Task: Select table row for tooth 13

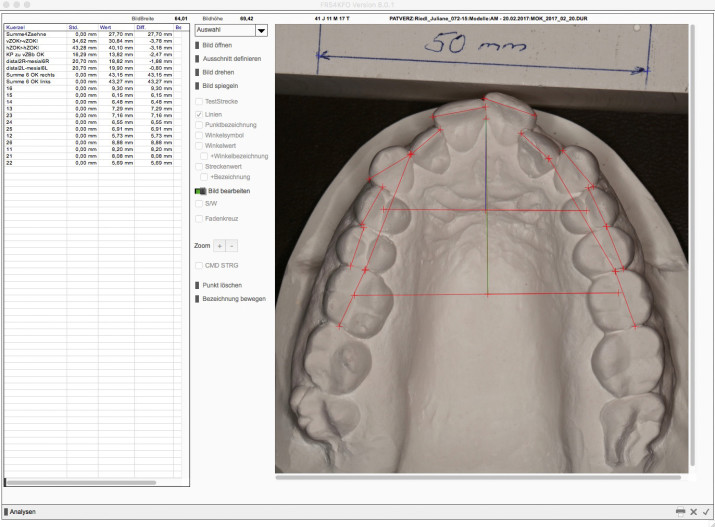Action: tap(93, 108)
